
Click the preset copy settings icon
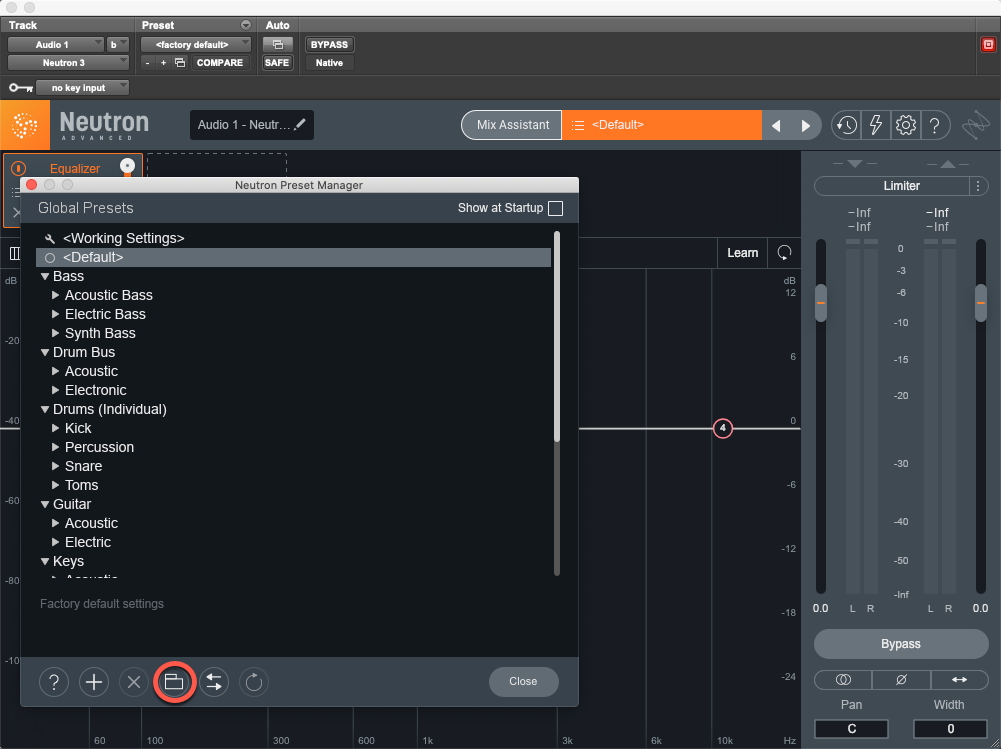[x=180, y=63]
